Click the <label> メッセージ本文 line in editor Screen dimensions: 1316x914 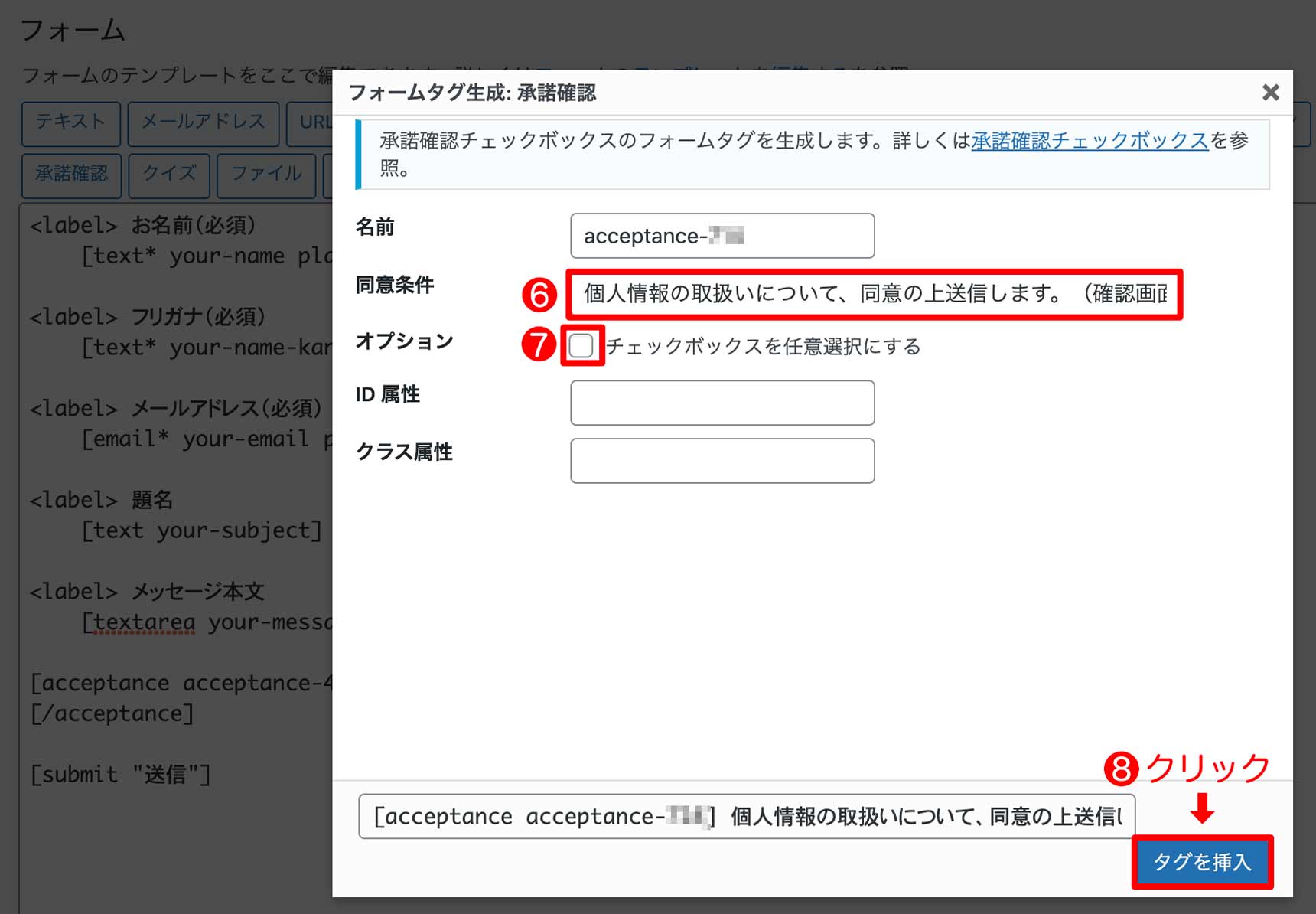147,592
